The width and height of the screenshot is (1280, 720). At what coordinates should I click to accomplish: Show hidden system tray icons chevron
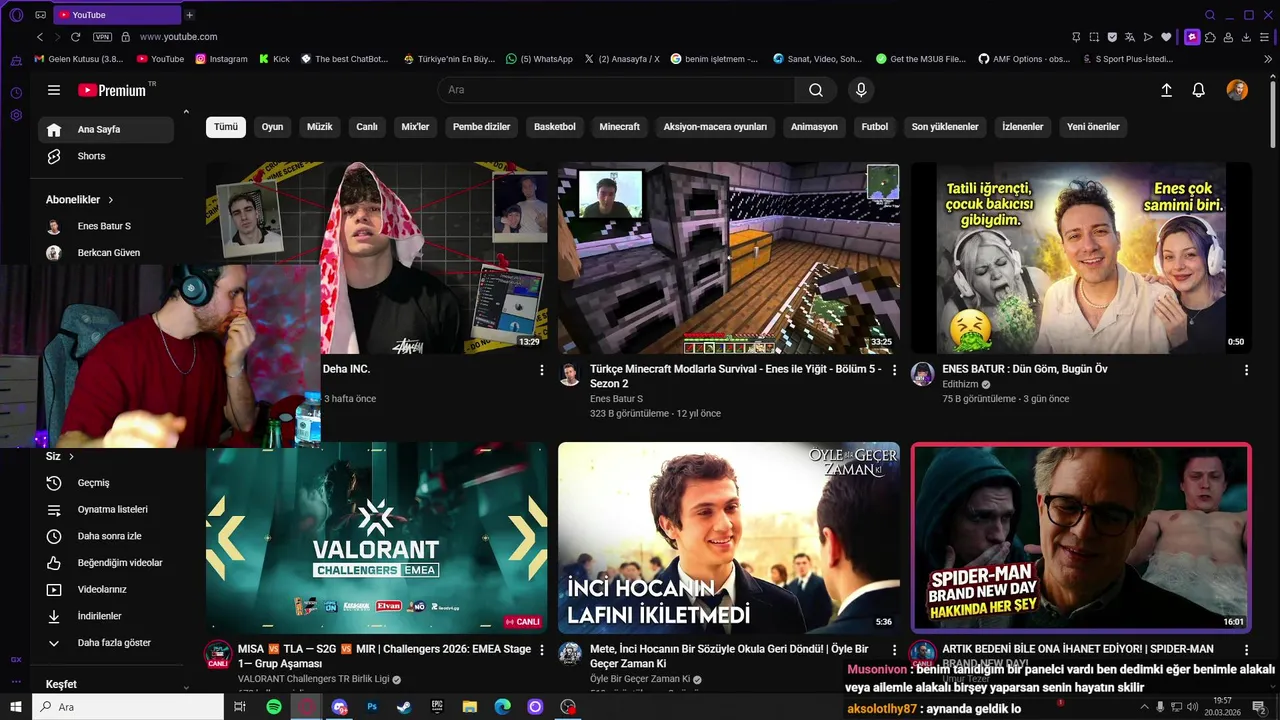click(x=1144, y=707)
